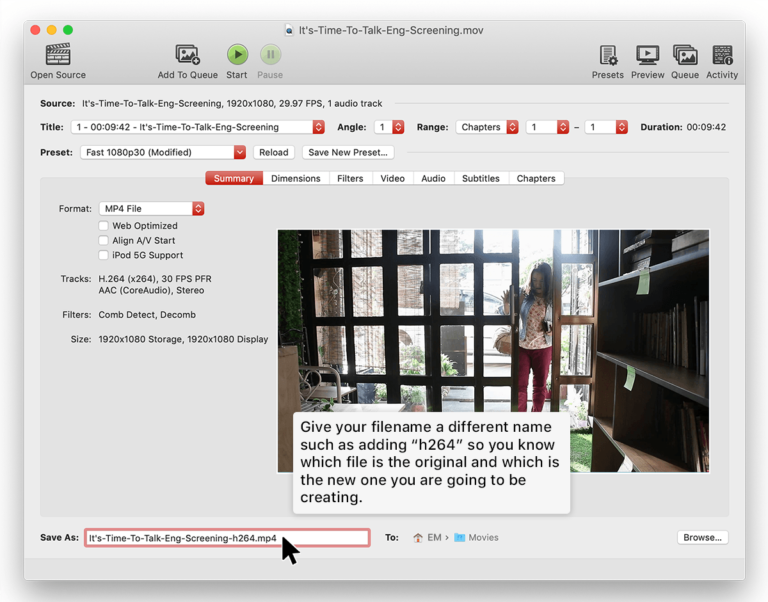The width and height of the screenshot is (768, 602).
Task: Switch to the Filters tab
Action: pos(350,178)
